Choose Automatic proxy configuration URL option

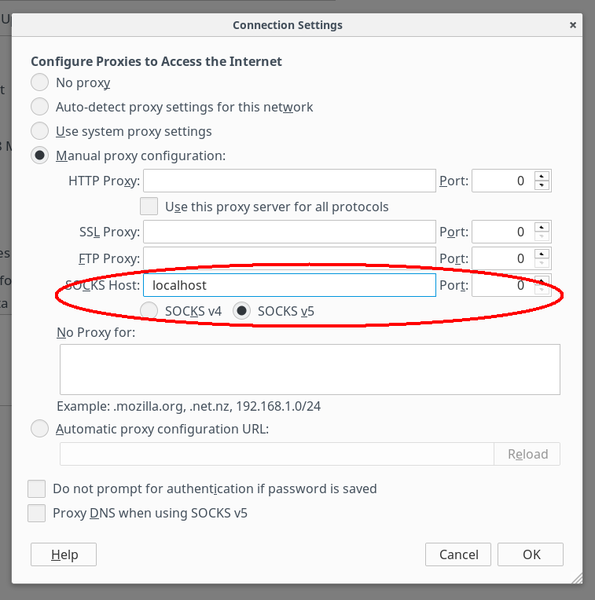point(39,429)
